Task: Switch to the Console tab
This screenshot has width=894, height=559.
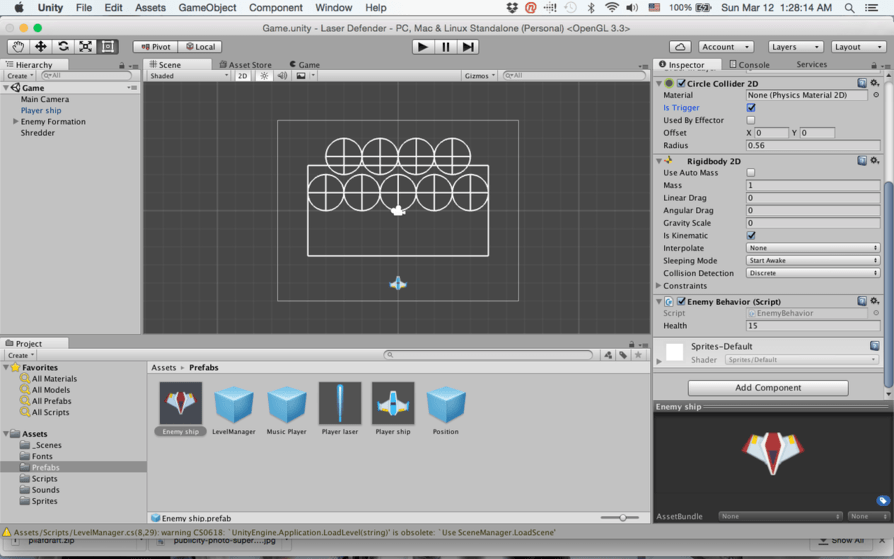Action: (750, 65)
